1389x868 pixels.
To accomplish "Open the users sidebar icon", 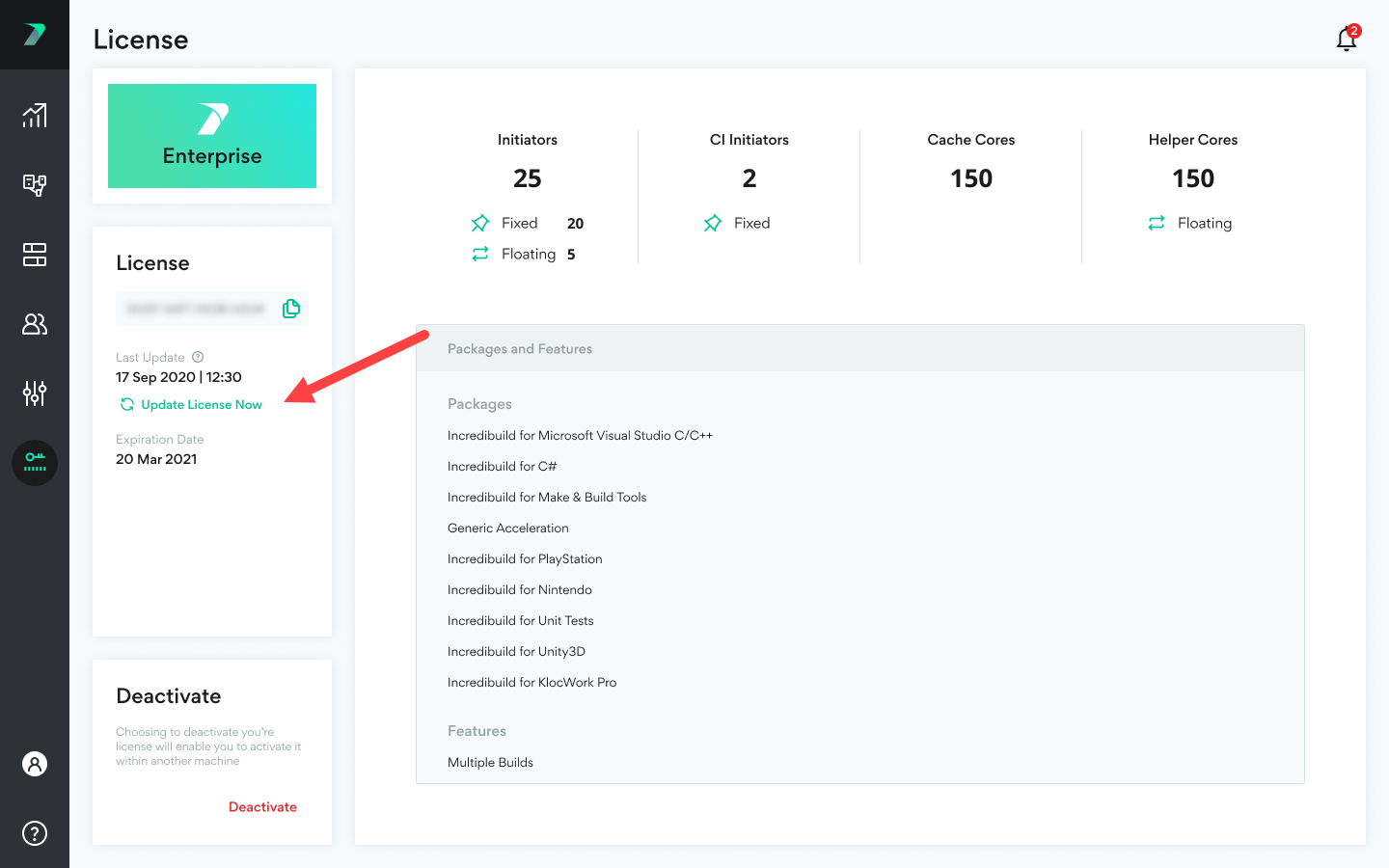I will [x=35, y=324].
